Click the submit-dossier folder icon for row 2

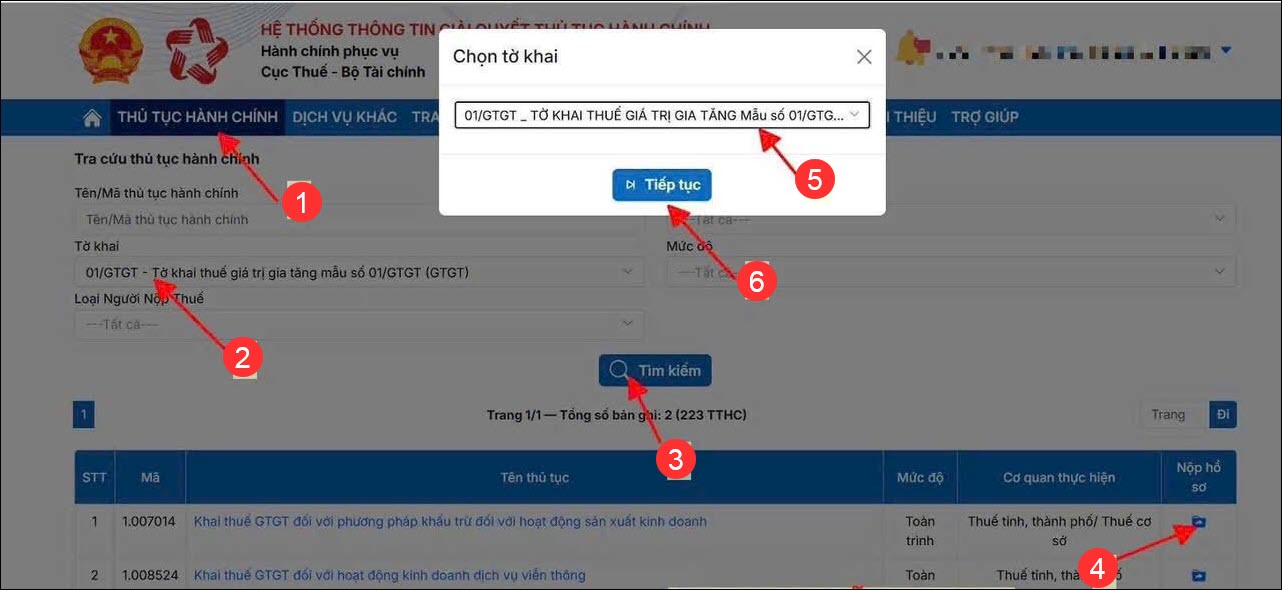coord(1198,575)
